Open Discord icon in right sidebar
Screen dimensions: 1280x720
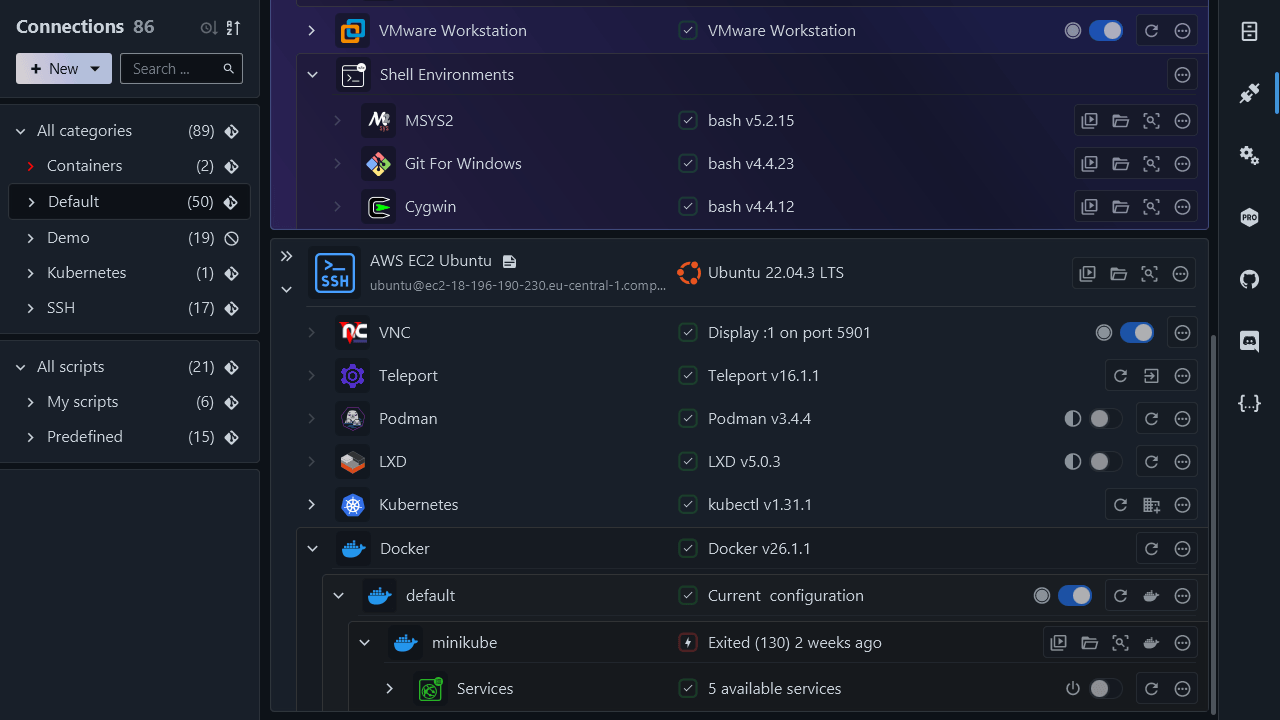point(1249,341)
